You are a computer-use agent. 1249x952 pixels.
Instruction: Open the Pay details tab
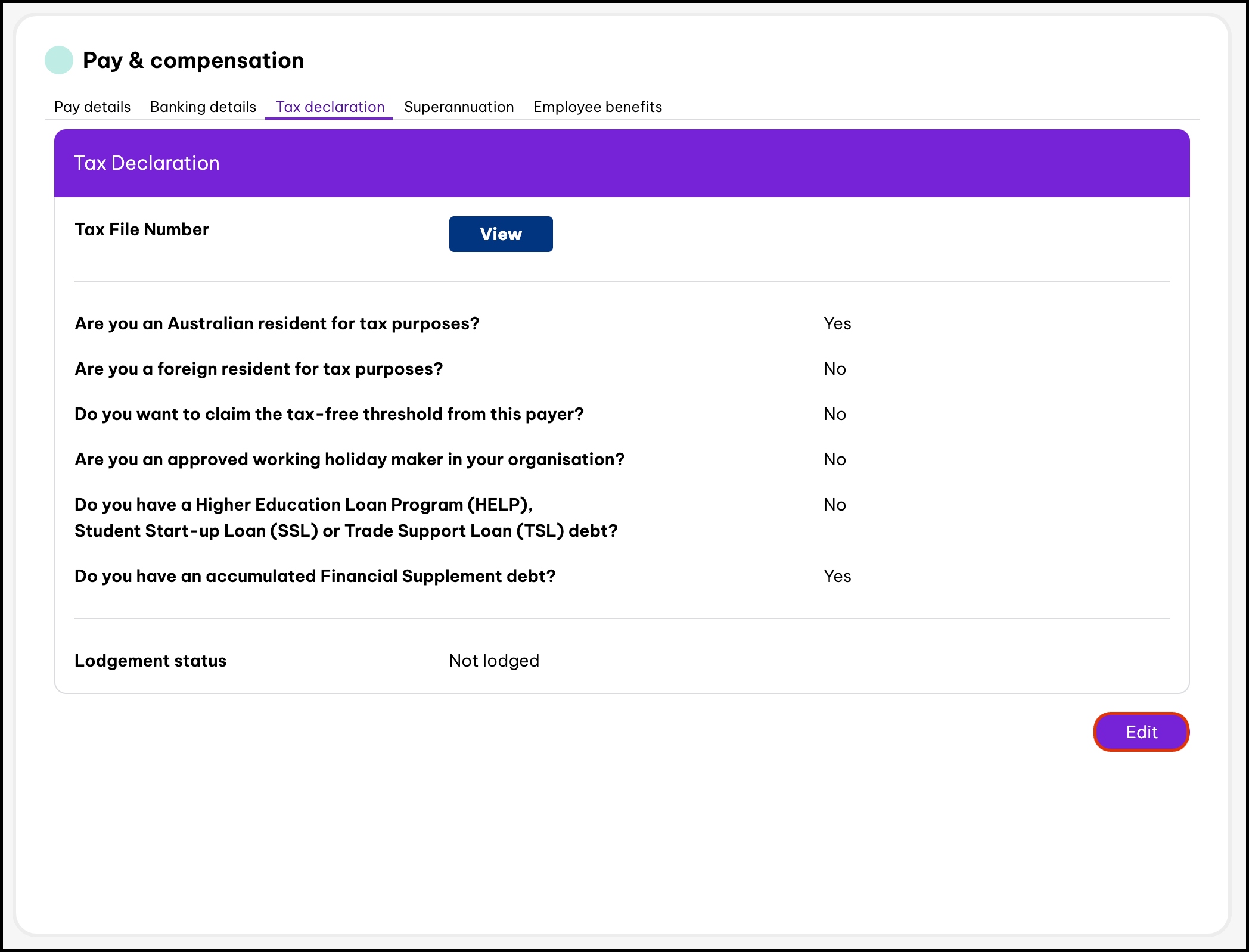pyautogui.click(x=92, y=107)
